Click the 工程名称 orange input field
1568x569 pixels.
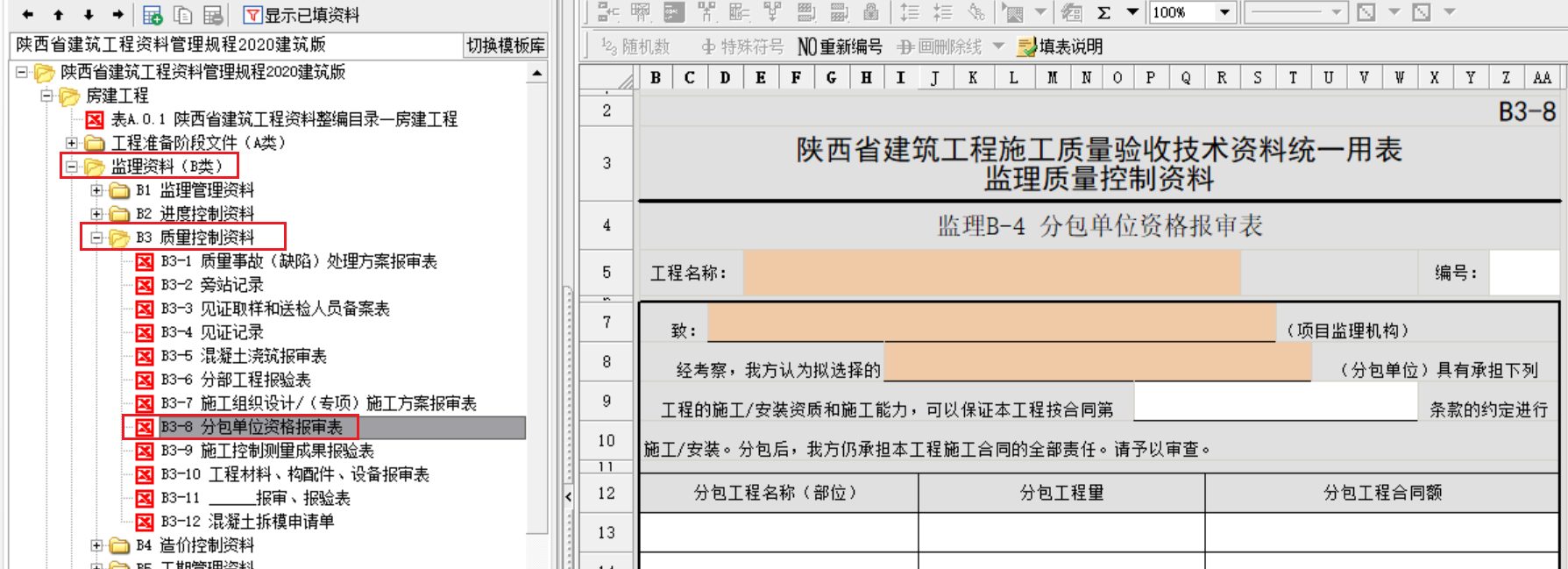click(990, 273)
